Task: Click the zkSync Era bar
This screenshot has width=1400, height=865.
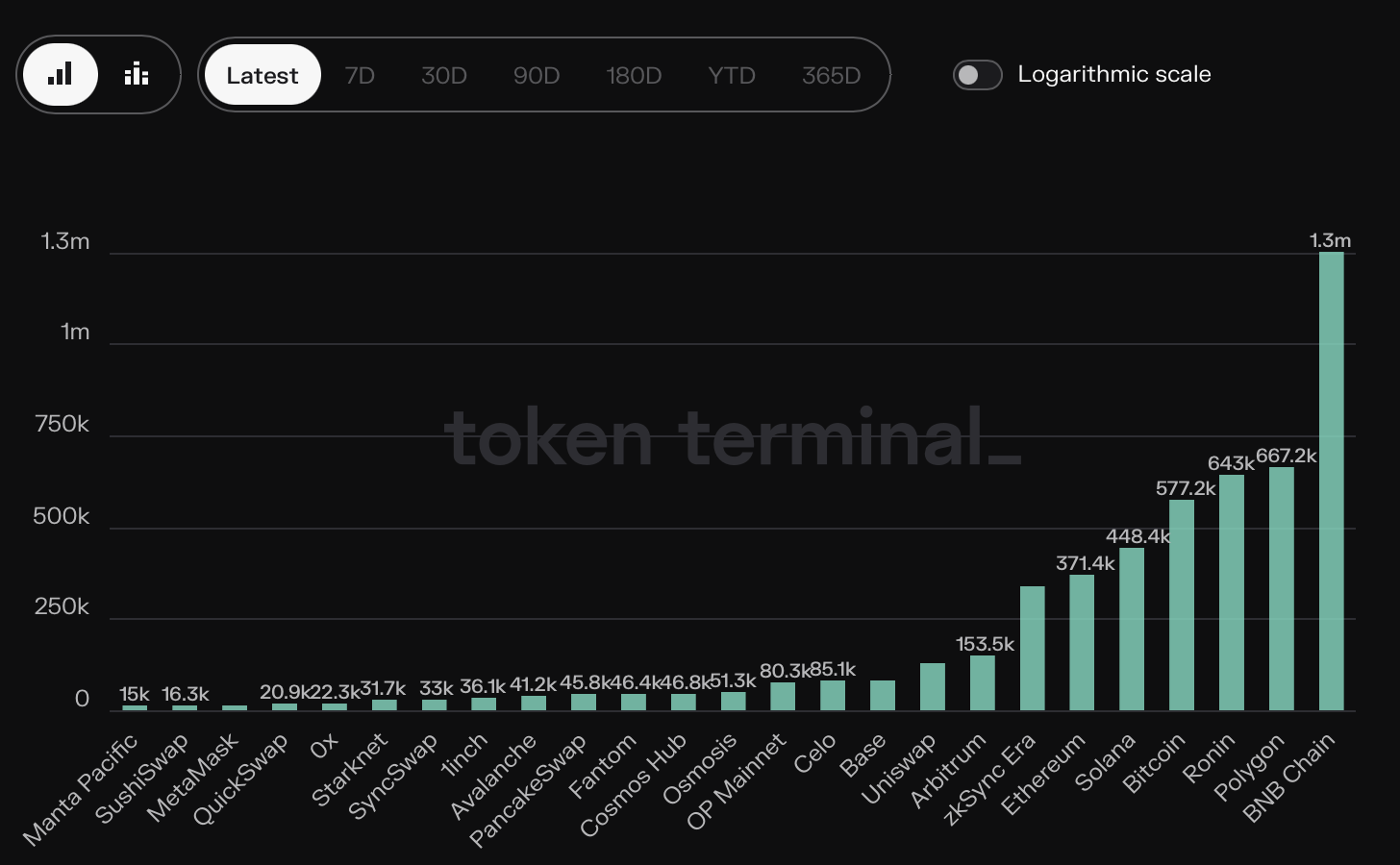Action: click(1032, 649)
